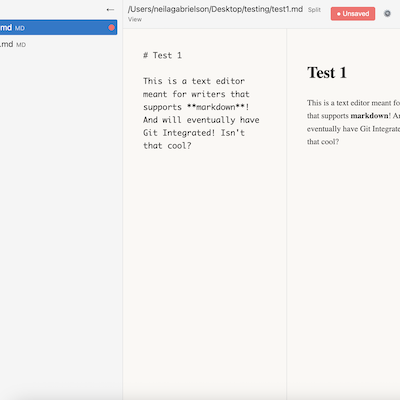
Task: Collapse sidebar with the left arrow icon
Action: click(x=110, y=10)
